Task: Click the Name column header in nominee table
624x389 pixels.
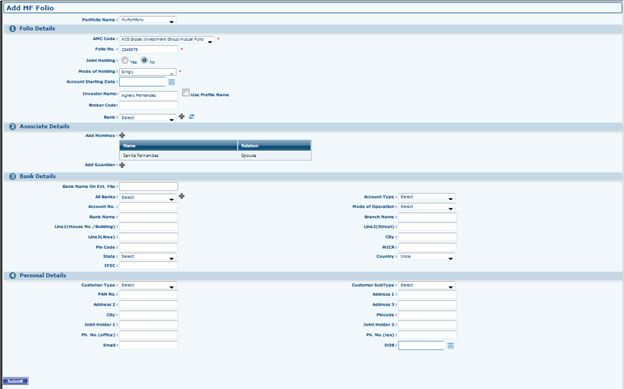Action: [x=178, y=145]
